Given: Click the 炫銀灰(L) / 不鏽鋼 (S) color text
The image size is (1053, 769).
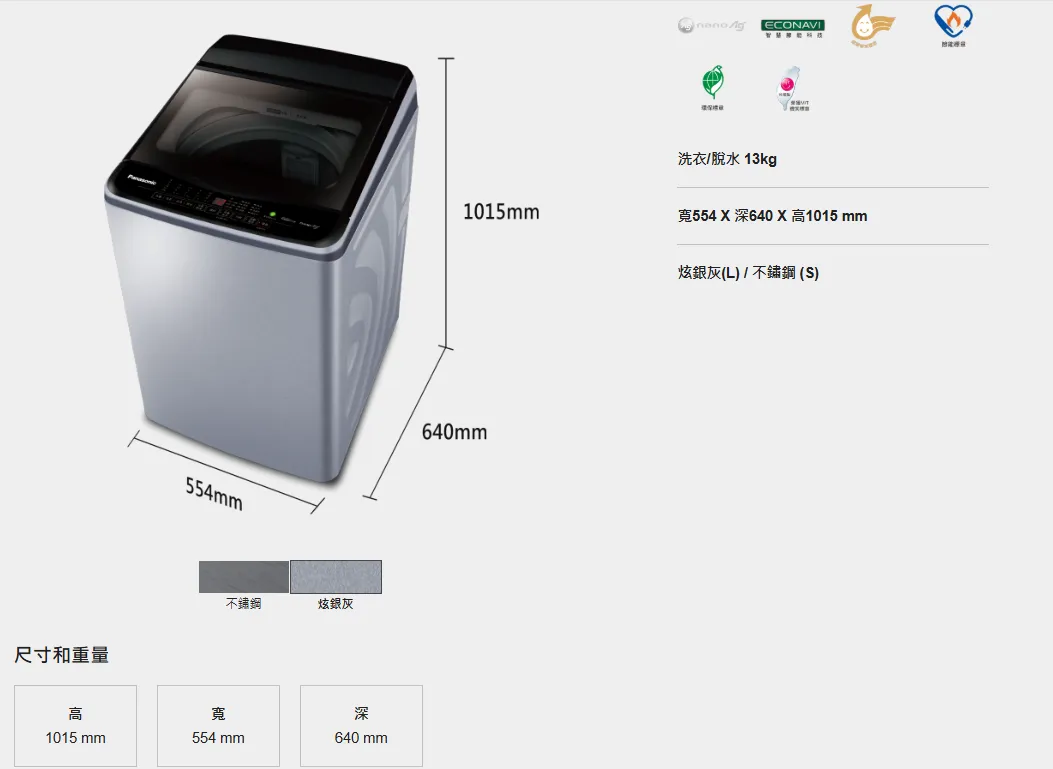Looking at the screenshot, I should coord(748,273).
